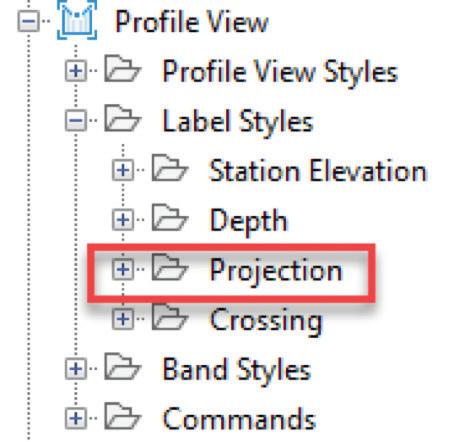Expand the Commands node
Screen dimensions: 470x442
[76, 418]
